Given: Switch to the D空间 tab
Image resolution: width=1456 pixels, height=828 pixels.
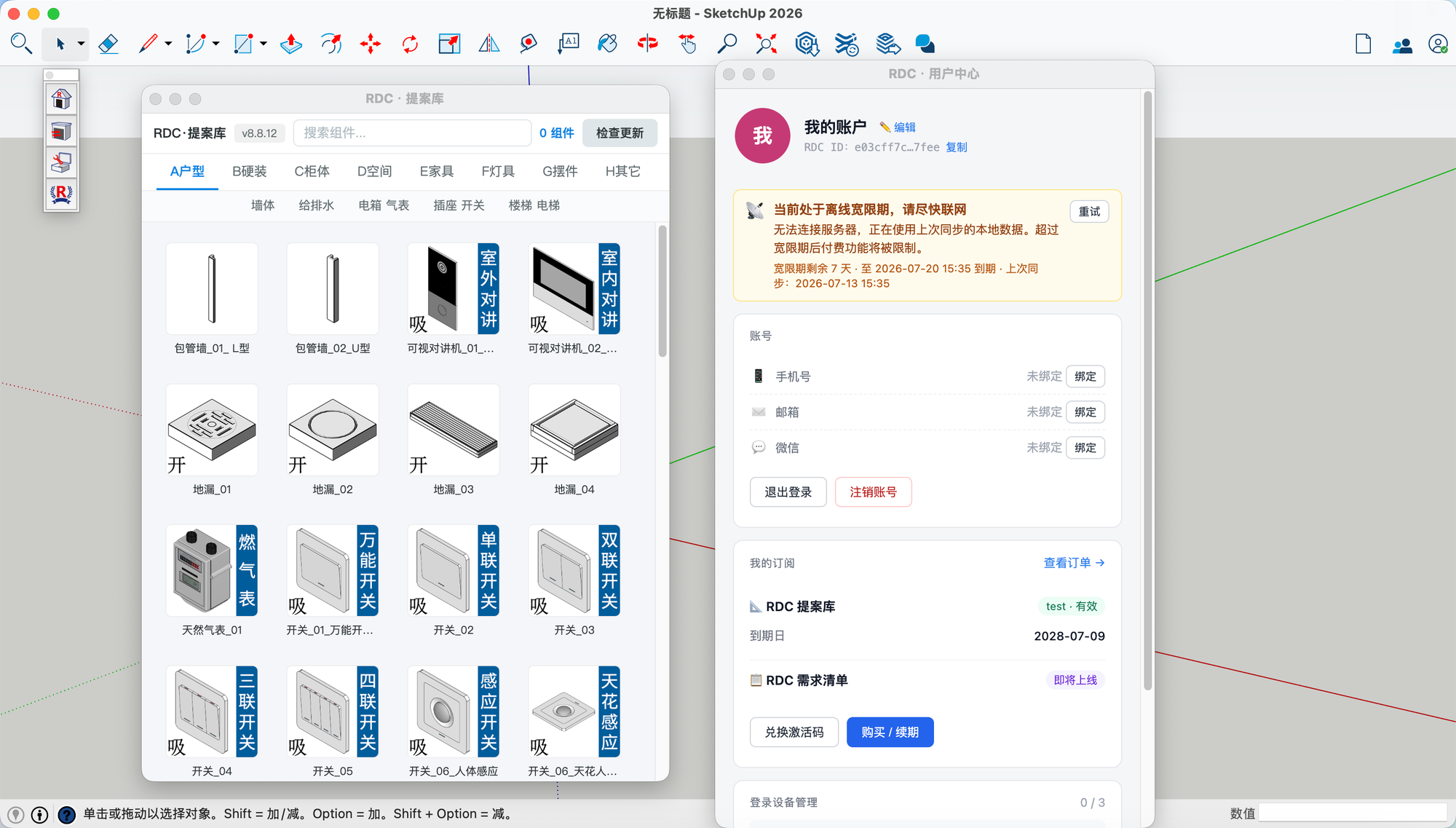Looking at the screenshot, I should click(374, 171).
